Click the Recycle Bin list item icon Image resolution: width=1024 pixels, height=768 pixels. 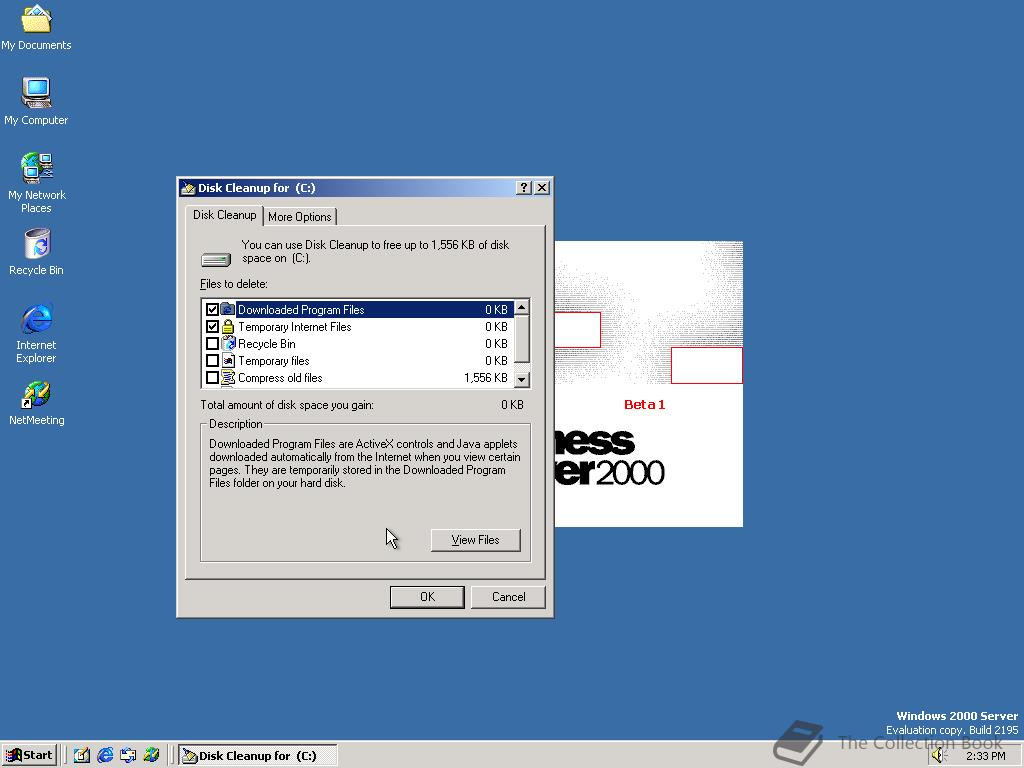pyautogui.click(x=228, y=343)
